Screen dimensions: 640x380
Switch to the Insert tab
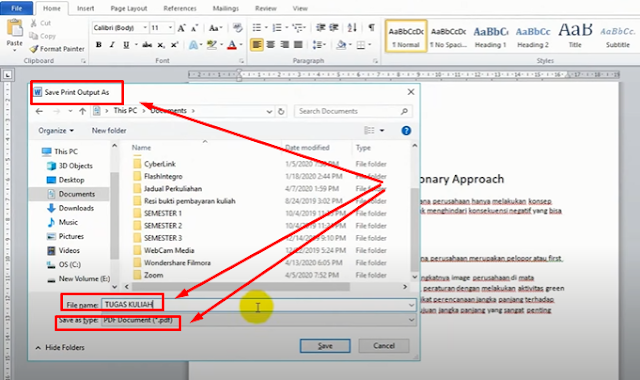point(86,8)
